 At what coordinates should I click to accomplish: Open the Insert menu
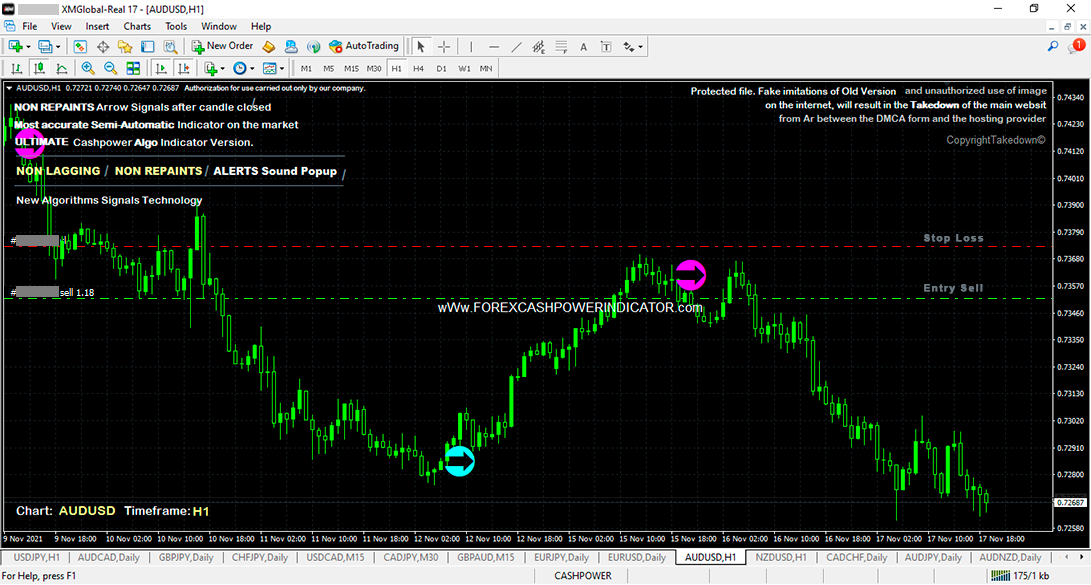(x=97, y=26)
